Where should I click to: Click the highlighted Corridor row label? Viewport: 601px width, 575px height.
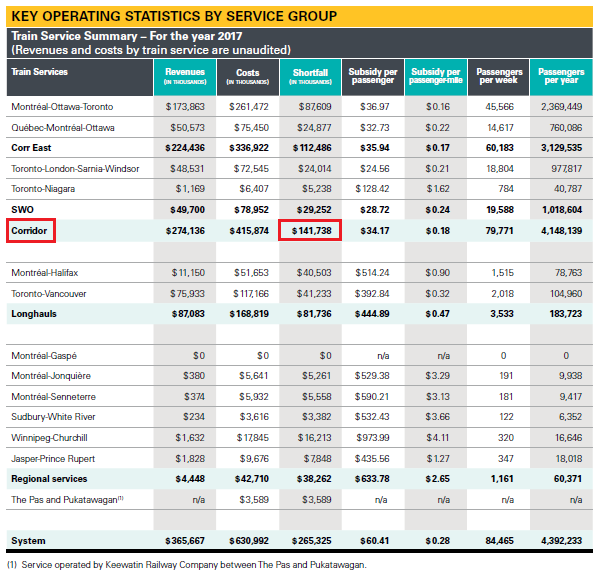point(28,231)
